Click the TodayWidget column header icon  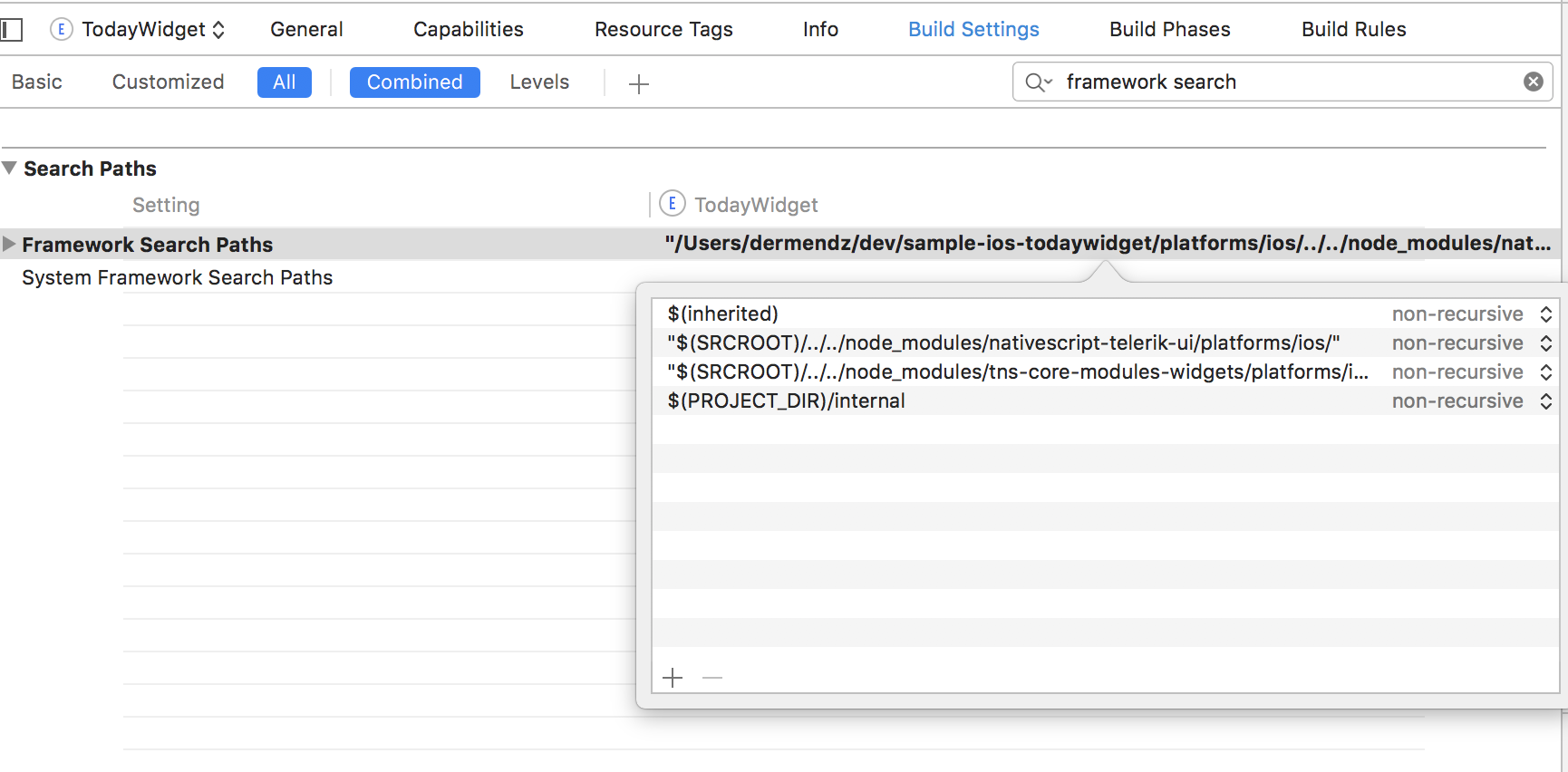(x=672, y=204)
